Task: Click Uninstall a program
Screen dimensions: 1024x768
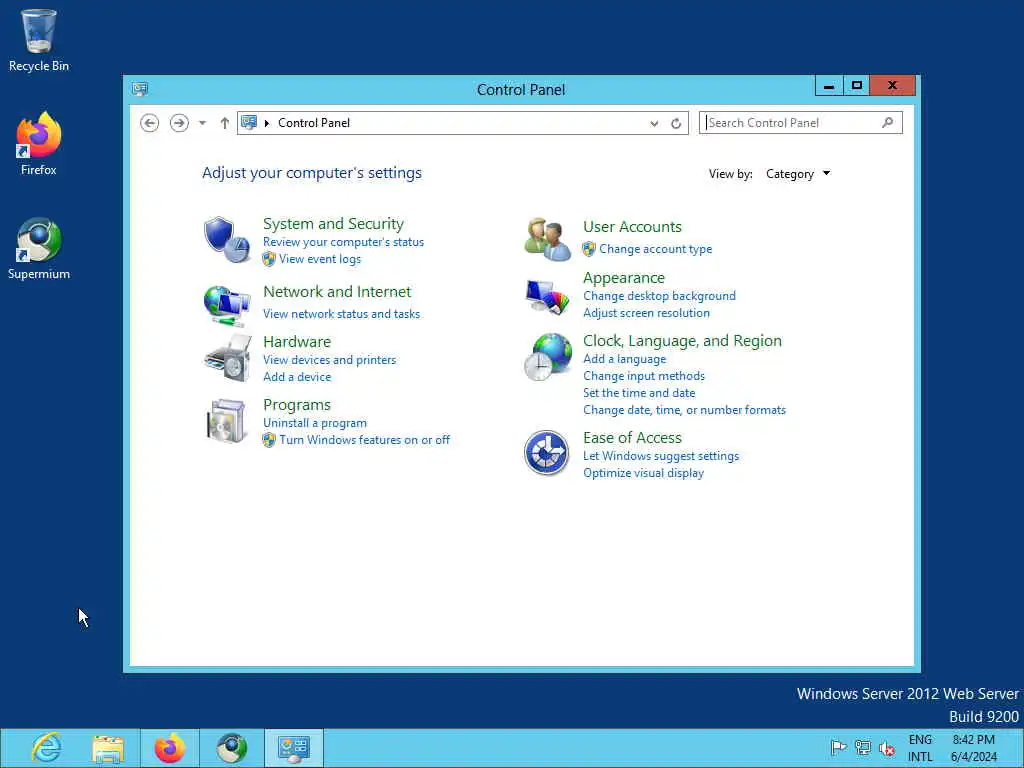Action: [315, 423]
